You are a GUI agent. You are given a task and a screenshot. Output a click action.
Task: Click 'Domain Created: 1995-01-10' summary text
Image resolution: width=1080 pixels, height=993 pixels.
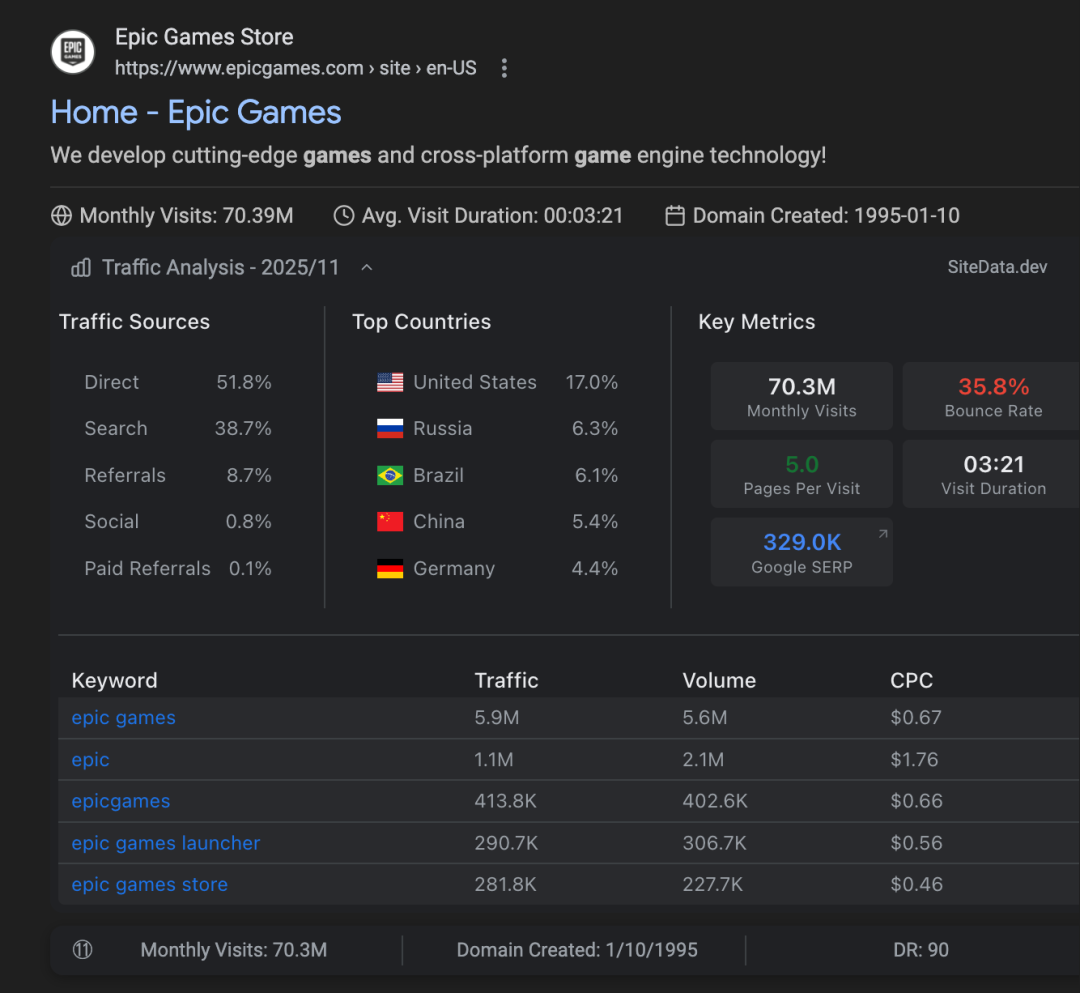coord(826,216)
